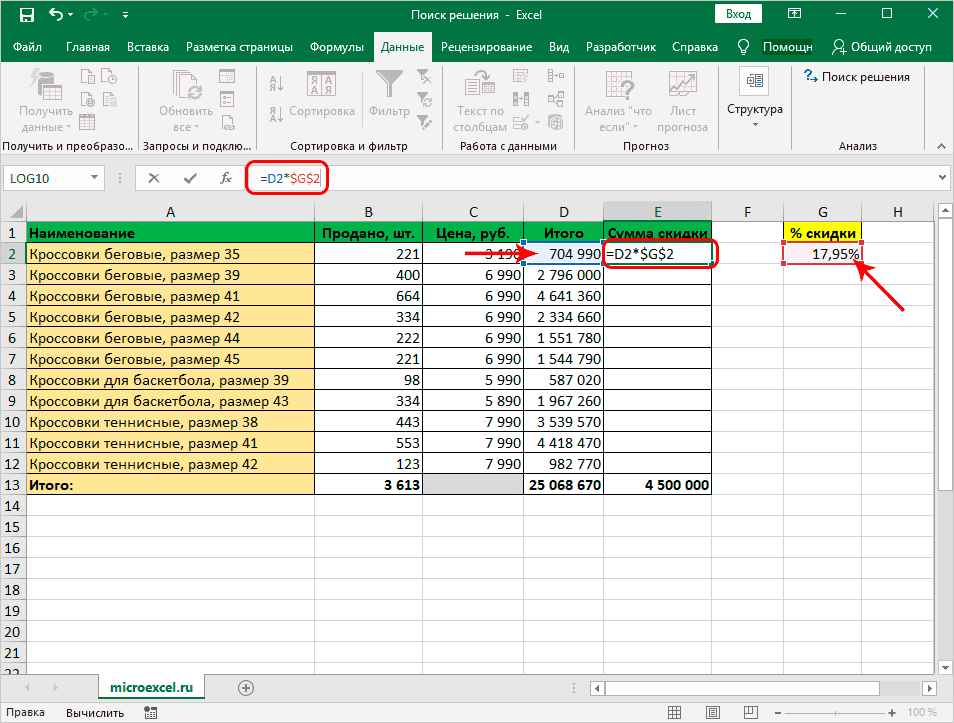Switch to Page Break Preview icon
This screenshot has height=723, width=954.
pos(751,713)
